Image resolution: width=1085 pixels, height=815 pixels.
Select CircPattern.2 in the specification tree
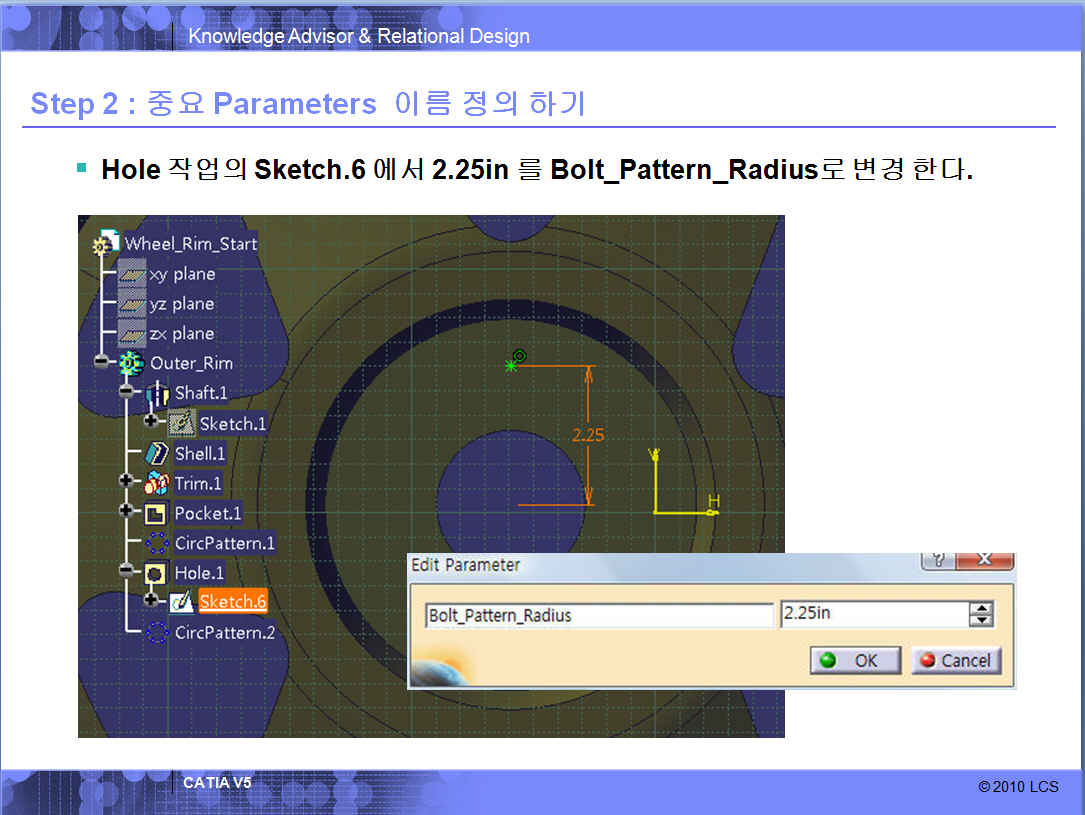(x=224, y=633)
